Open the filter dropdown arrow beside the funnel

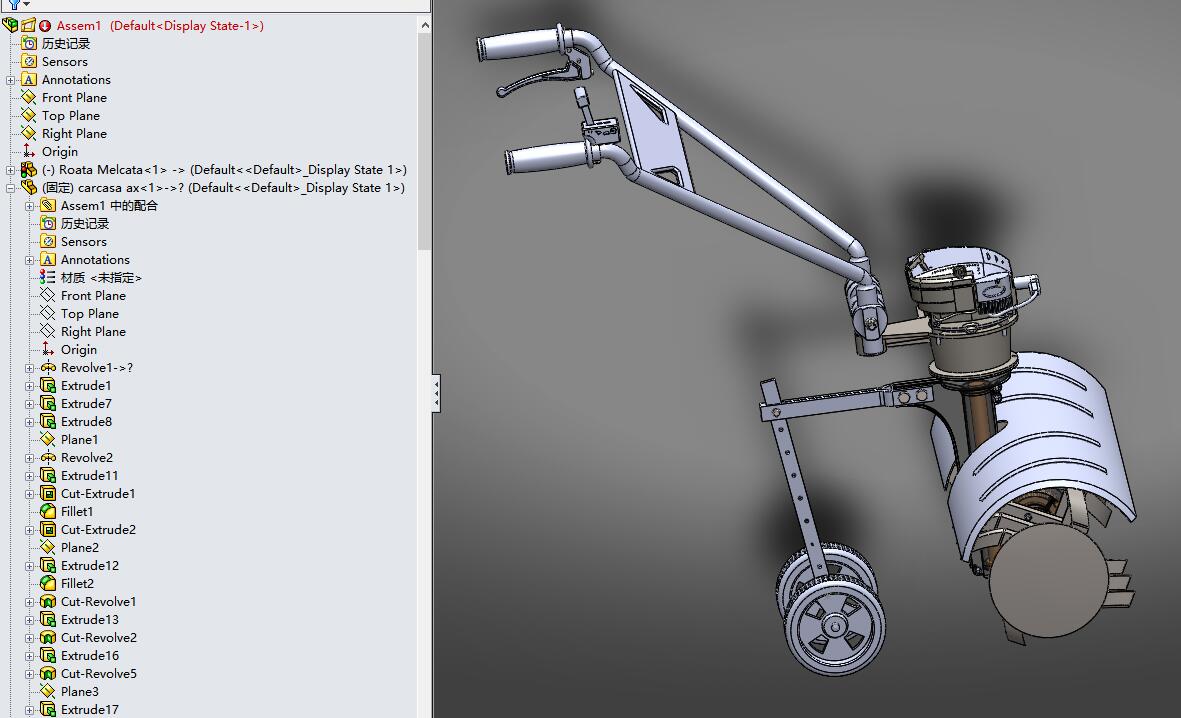(x=26, y=5)
